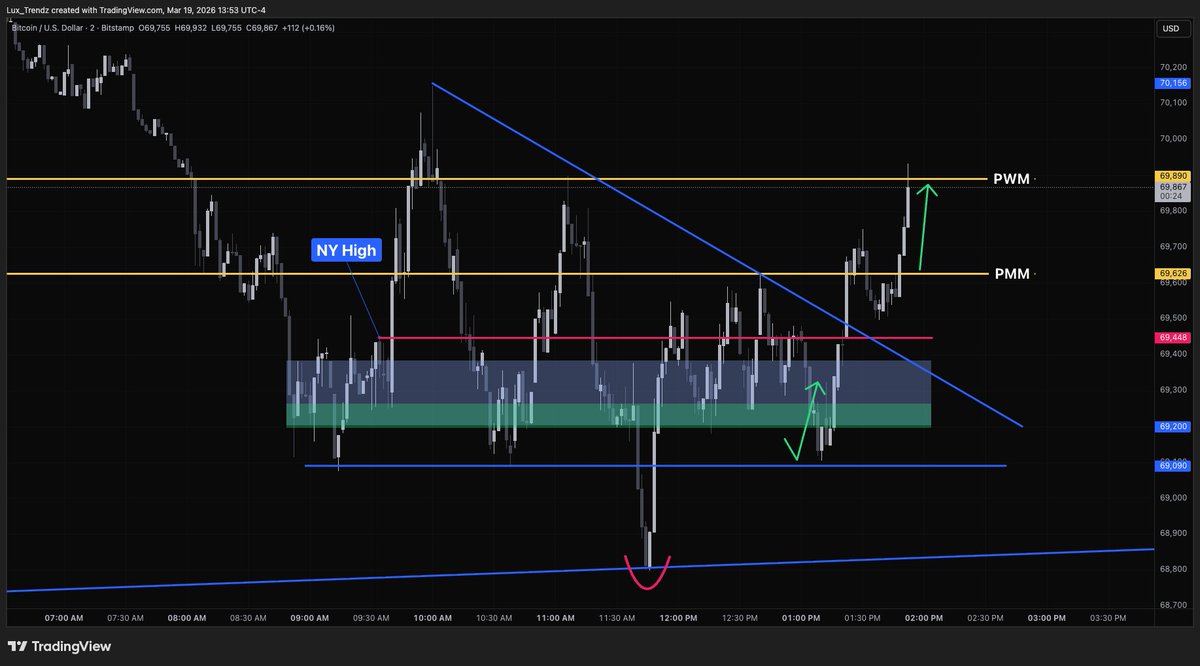Select the green shaded zone rectangle

click(608, 415)
